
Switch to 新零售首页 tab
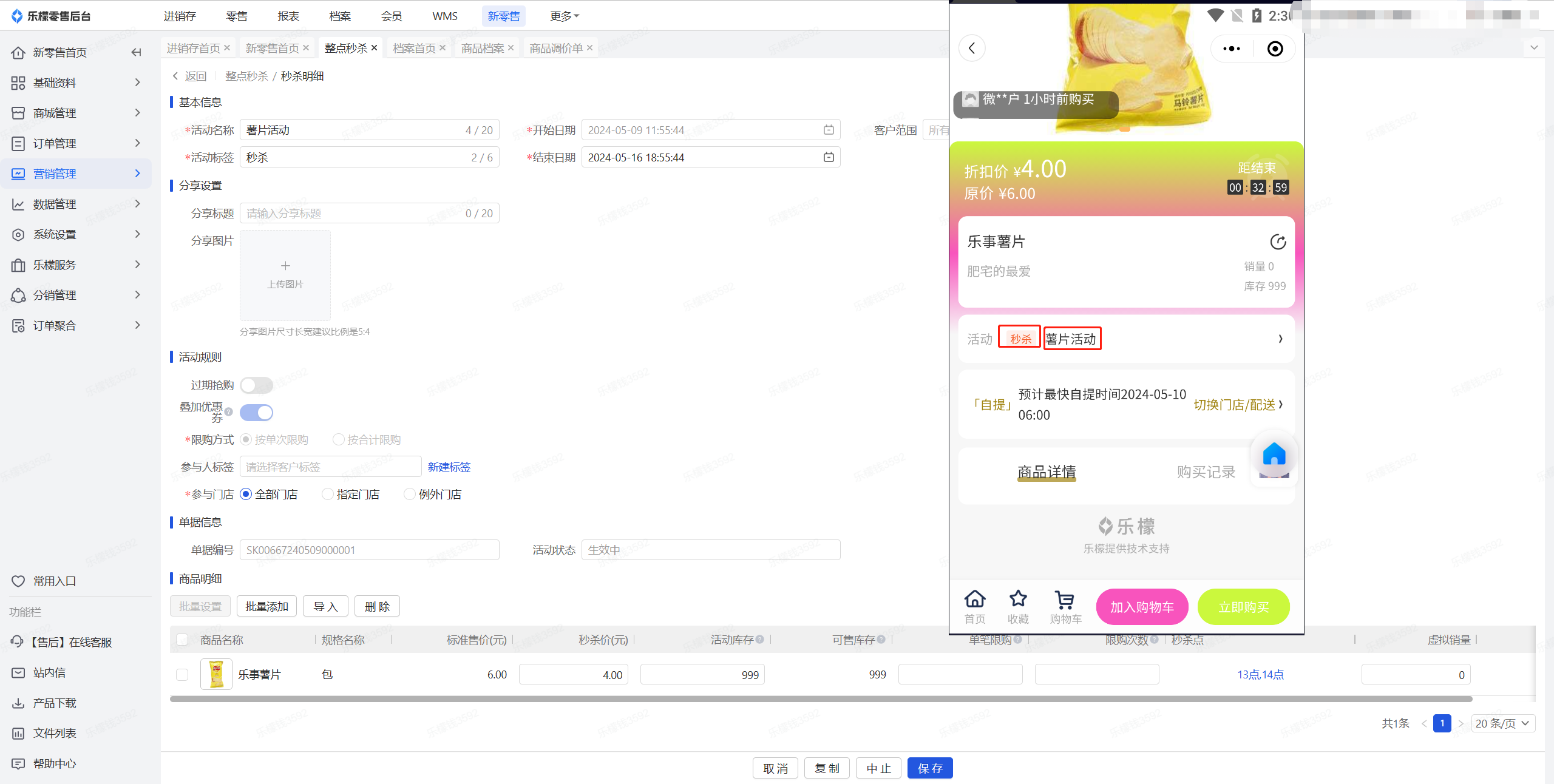point(273,48)
